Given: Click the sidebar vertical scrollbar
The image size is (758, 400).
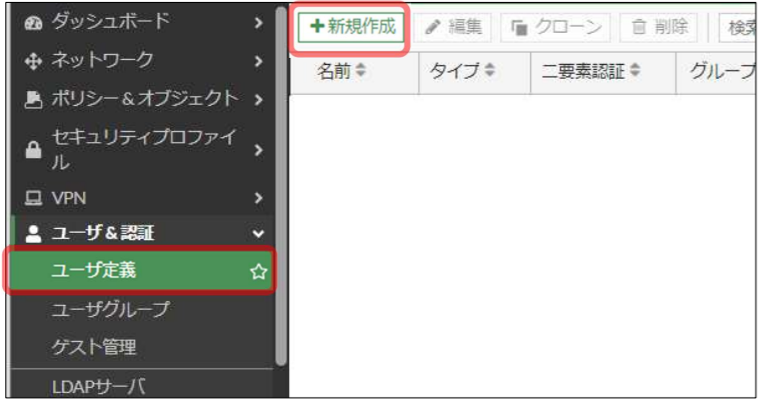Looking at the screenshot, I should tap(281, 187).
